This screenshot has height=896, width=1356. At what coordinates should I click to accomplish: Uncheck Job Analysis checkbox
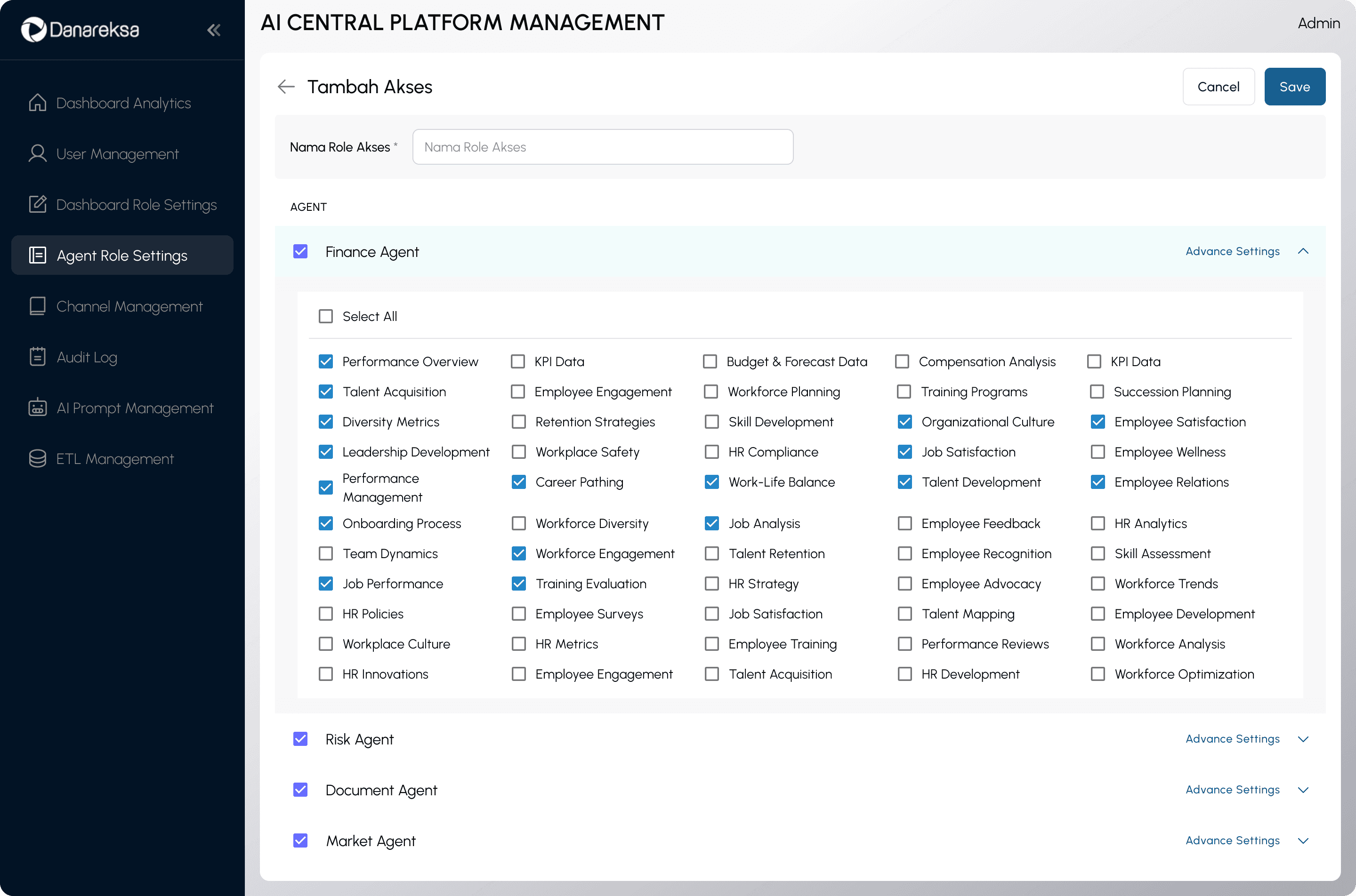click(712, 523)
